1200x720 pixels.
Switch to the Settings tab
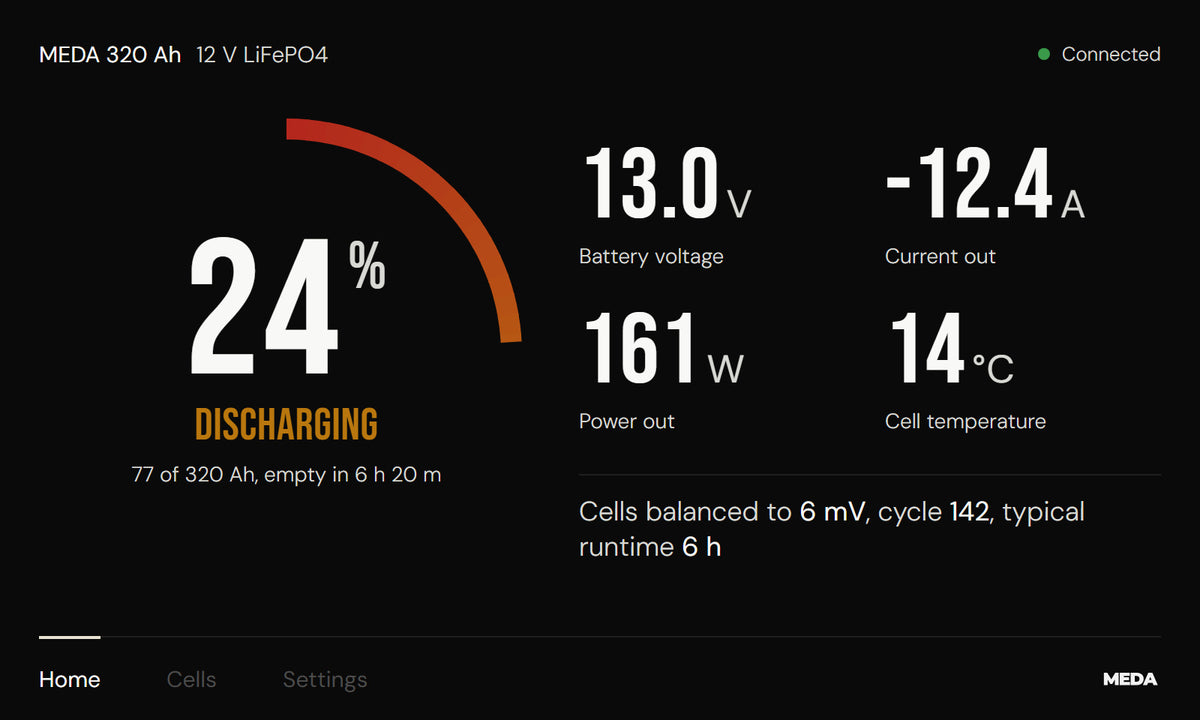(325, 680)
